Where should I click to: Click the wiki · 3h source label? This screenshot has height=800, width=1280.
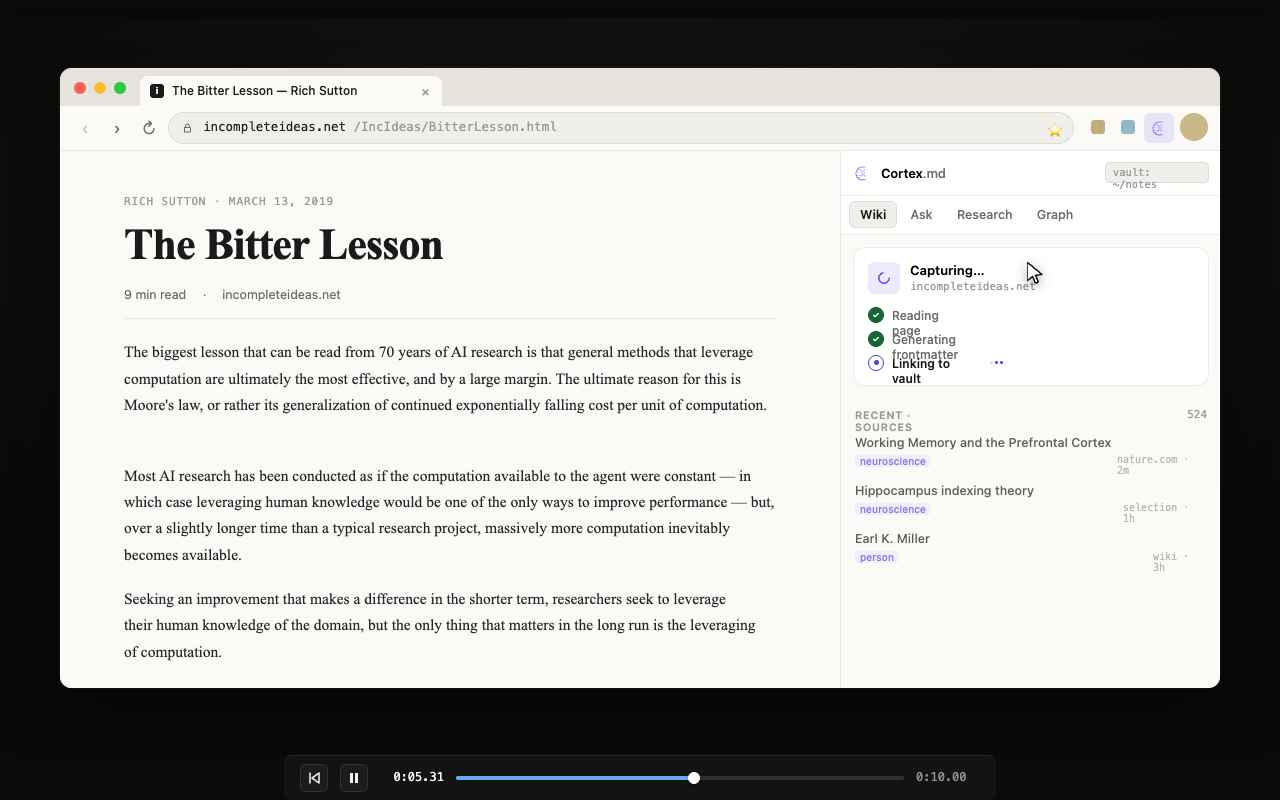pos(1171,561)
